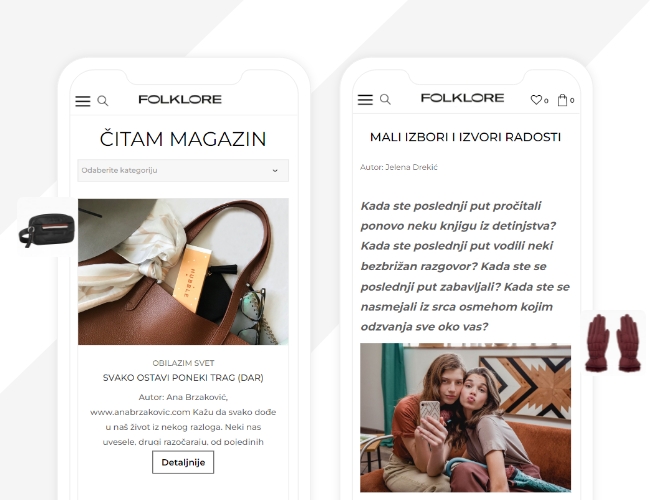This screenshot has width=650, height=500.
Task: Open OBILAZIM SVET category link
Action: [183, 363]
